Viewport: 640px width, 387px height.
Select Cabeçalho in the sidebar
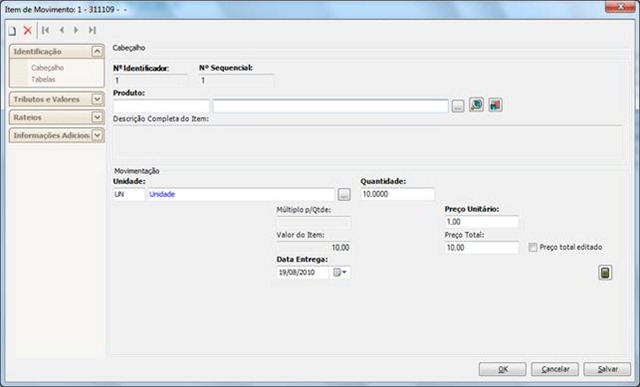point(47,68)
